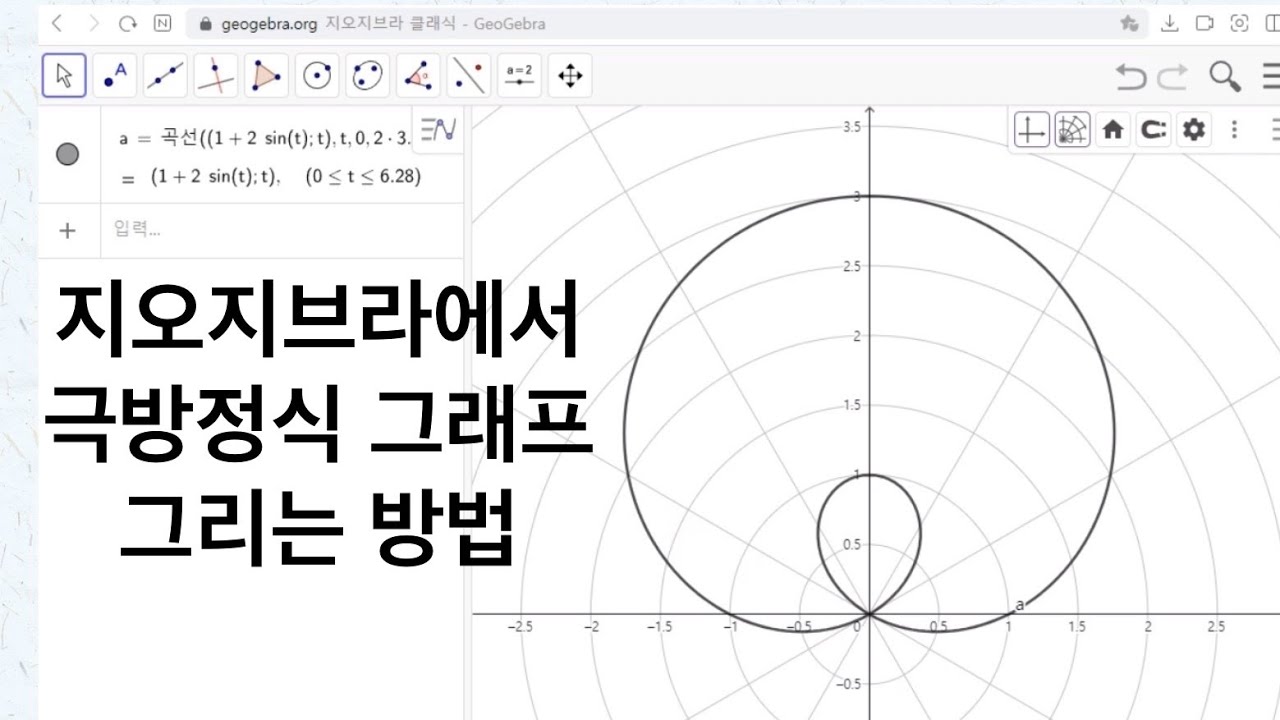1280x720 pixels.
Task: Click axis label −2.5 on x-axis
Action: point(519,627)
